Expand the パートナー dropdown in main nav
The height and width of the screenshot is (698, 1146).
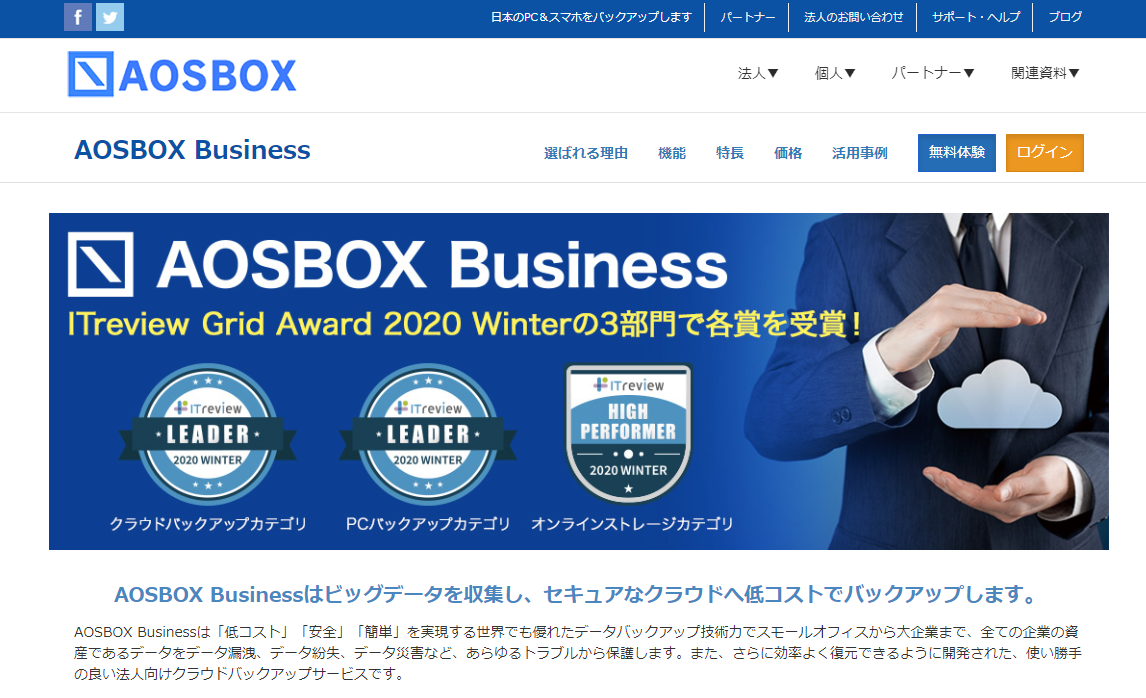933,73
